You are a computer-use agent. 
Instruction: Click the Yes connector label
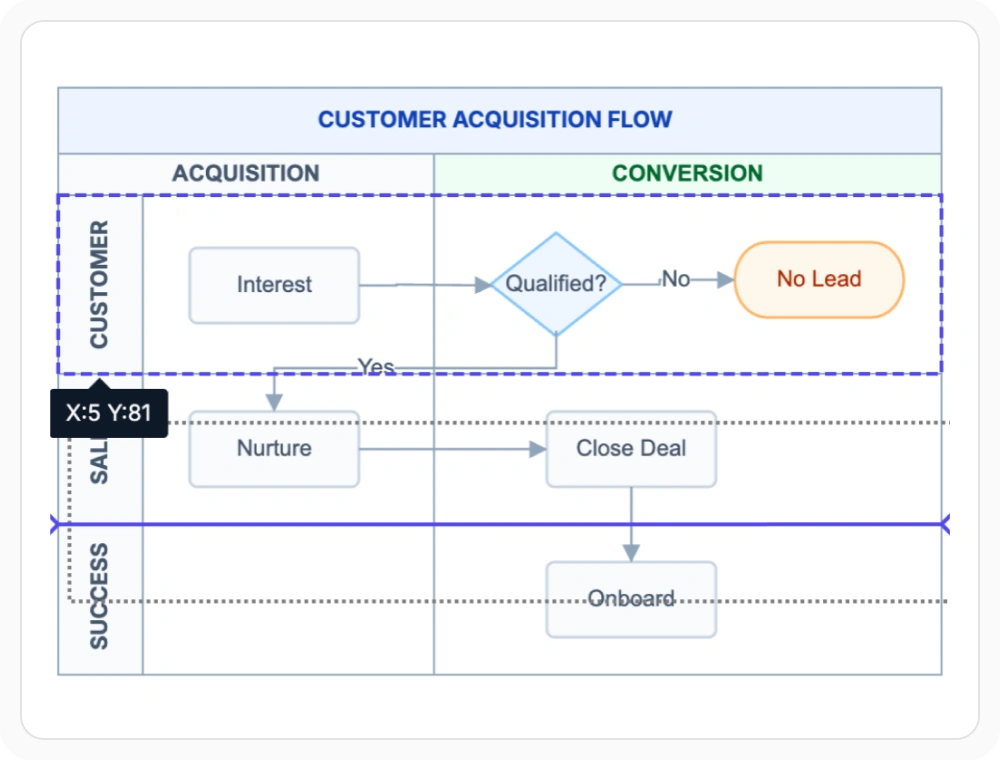coord(376,367)
